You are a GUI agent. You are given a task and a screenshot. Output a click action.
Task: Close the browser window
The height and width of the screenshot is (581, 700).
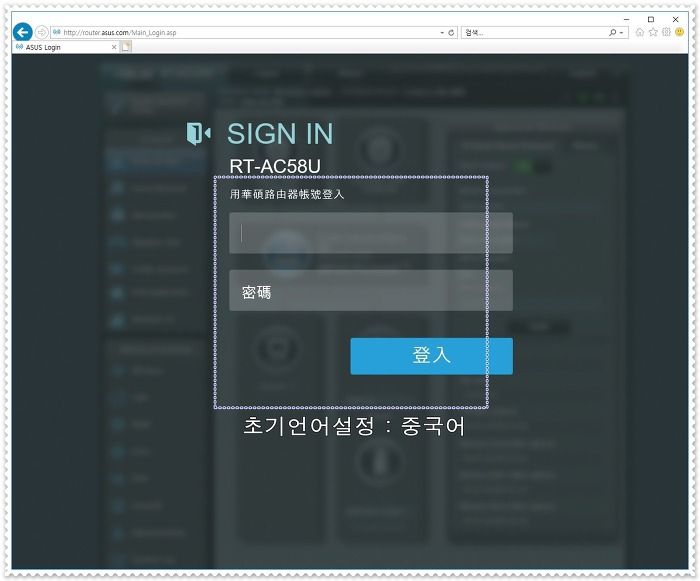click(675, 19)
